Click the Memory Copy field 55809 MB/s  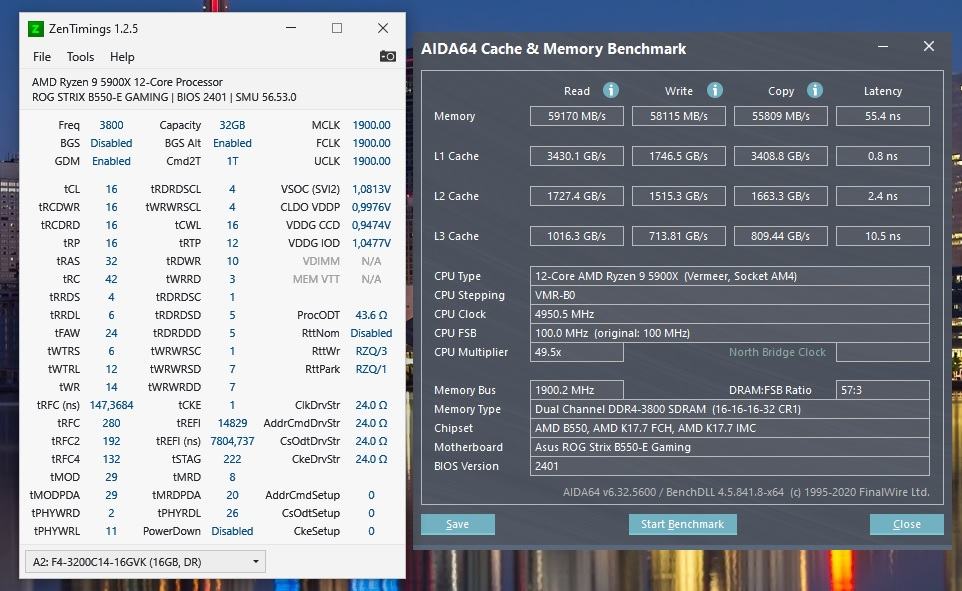click(780, 116)
